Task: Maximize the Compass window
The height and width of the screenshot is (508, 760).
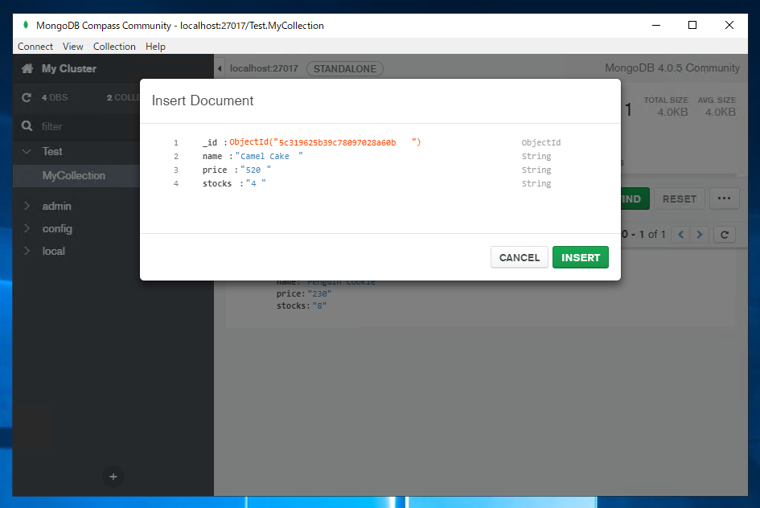Action: point(692,25)
